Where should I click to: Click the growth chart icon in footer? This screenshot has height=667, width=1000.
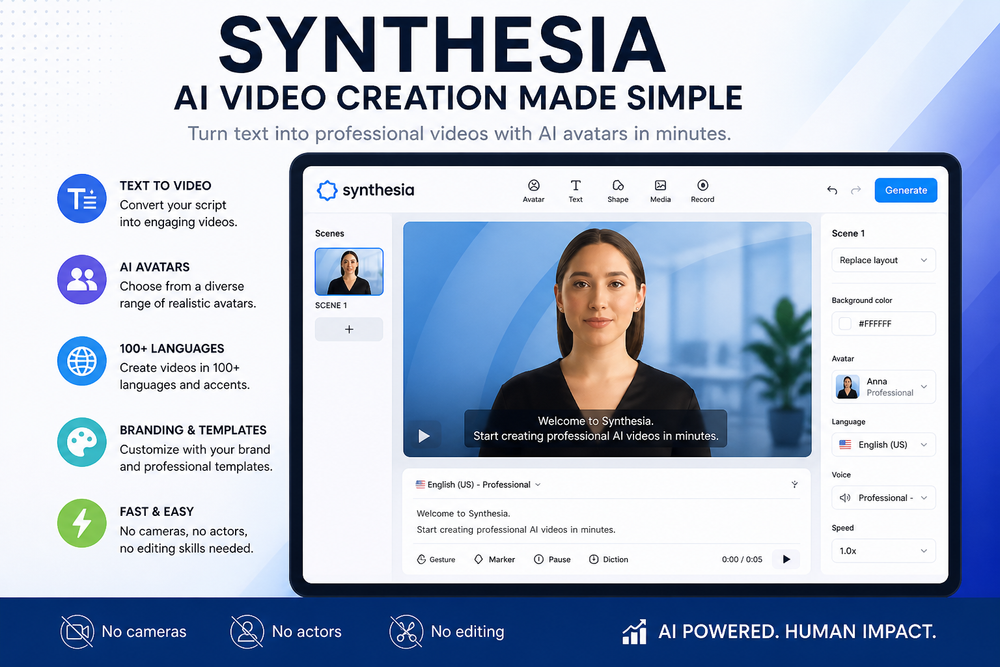click(635, 632)
